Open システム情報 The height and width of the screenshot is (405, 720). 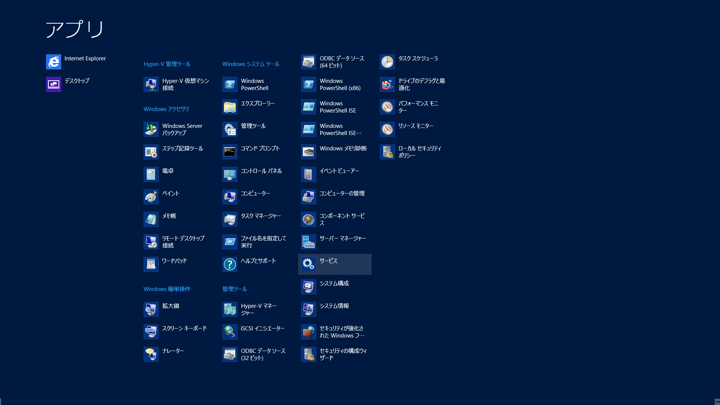click(x=335, y=309)
